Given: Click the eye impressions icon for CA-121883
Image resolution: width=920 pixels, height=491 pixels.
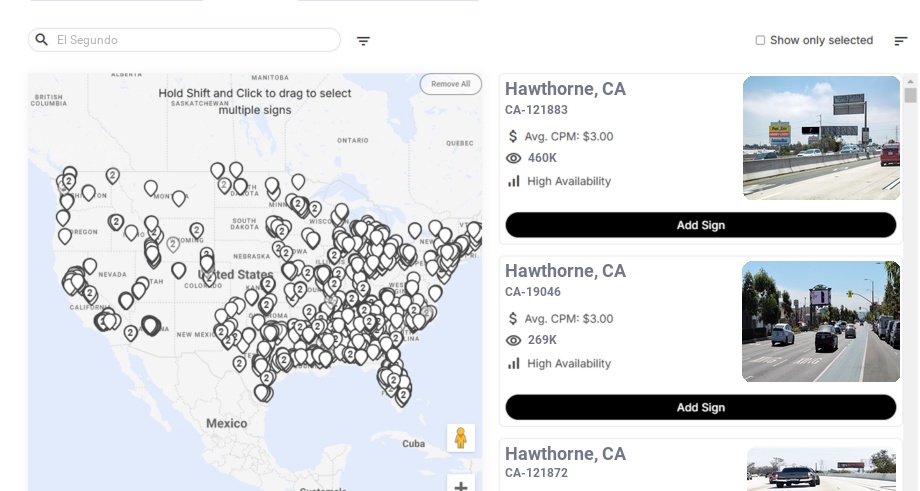Looking at the screenshot, I should coord(514,158).
